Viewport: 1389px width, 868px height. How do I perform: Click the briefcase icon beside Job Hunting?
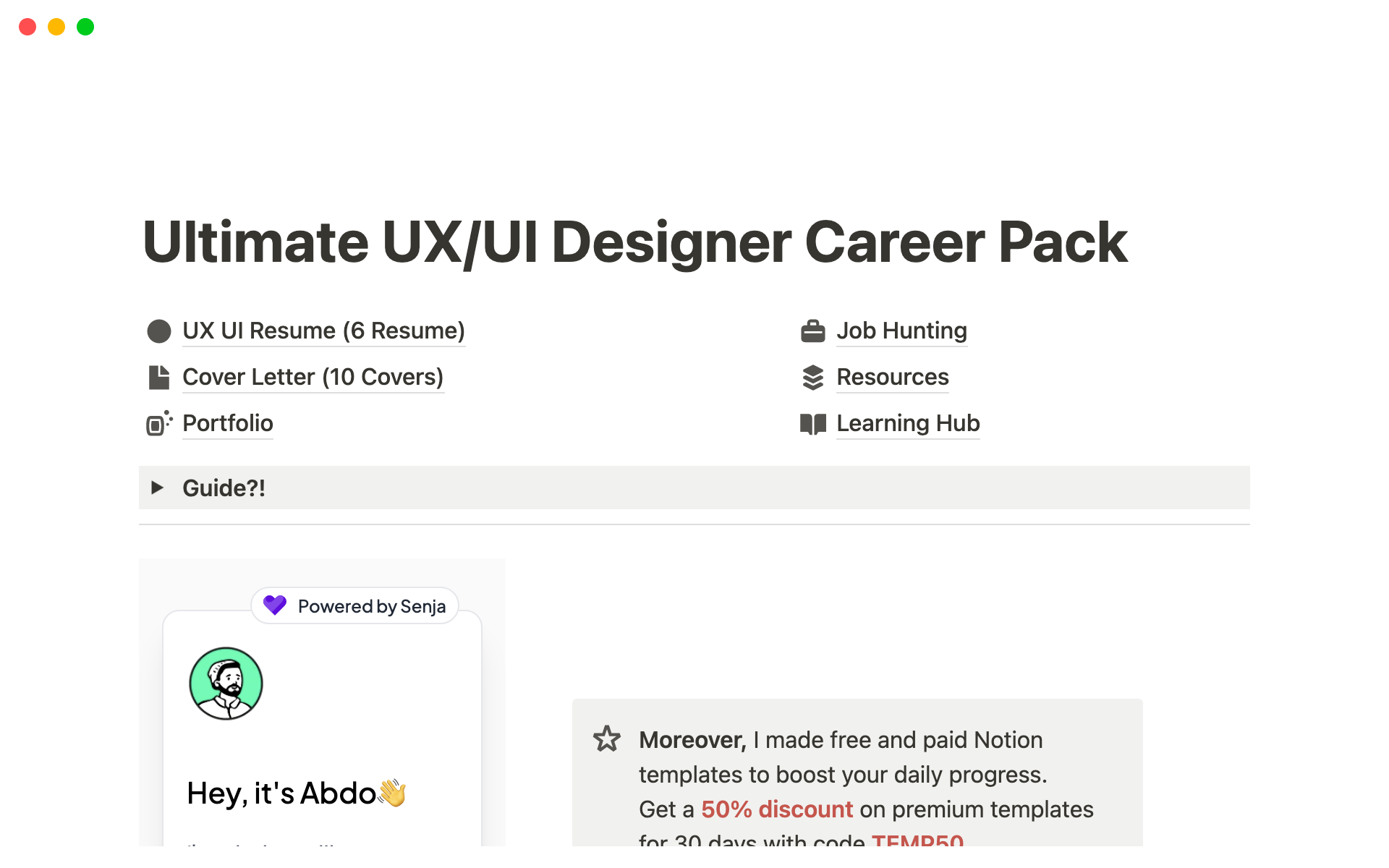pyautogui.click(x=813, y=331)
